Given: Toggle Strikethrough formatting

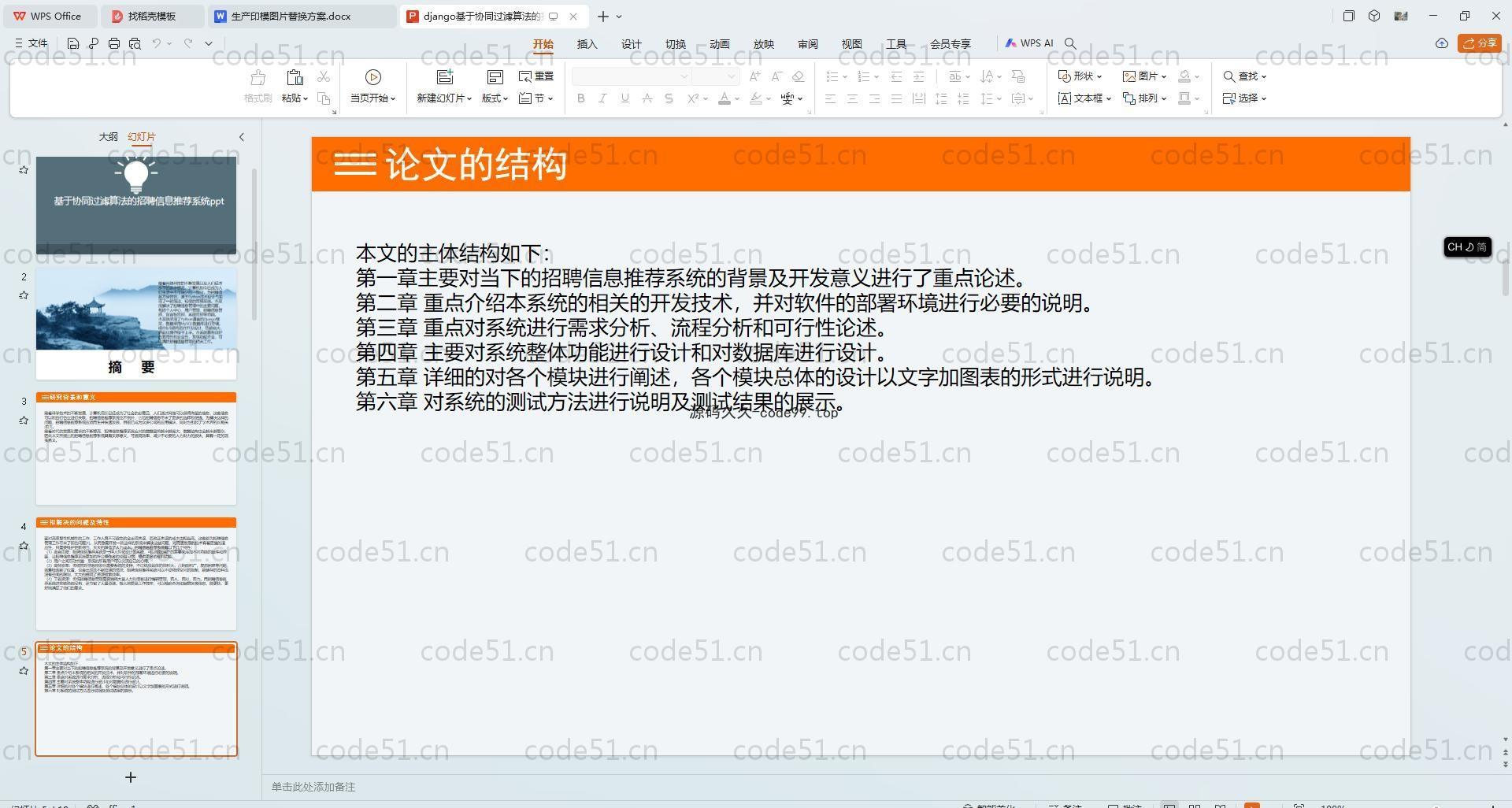Looking at the screenshot, I should tap(647, 98).
